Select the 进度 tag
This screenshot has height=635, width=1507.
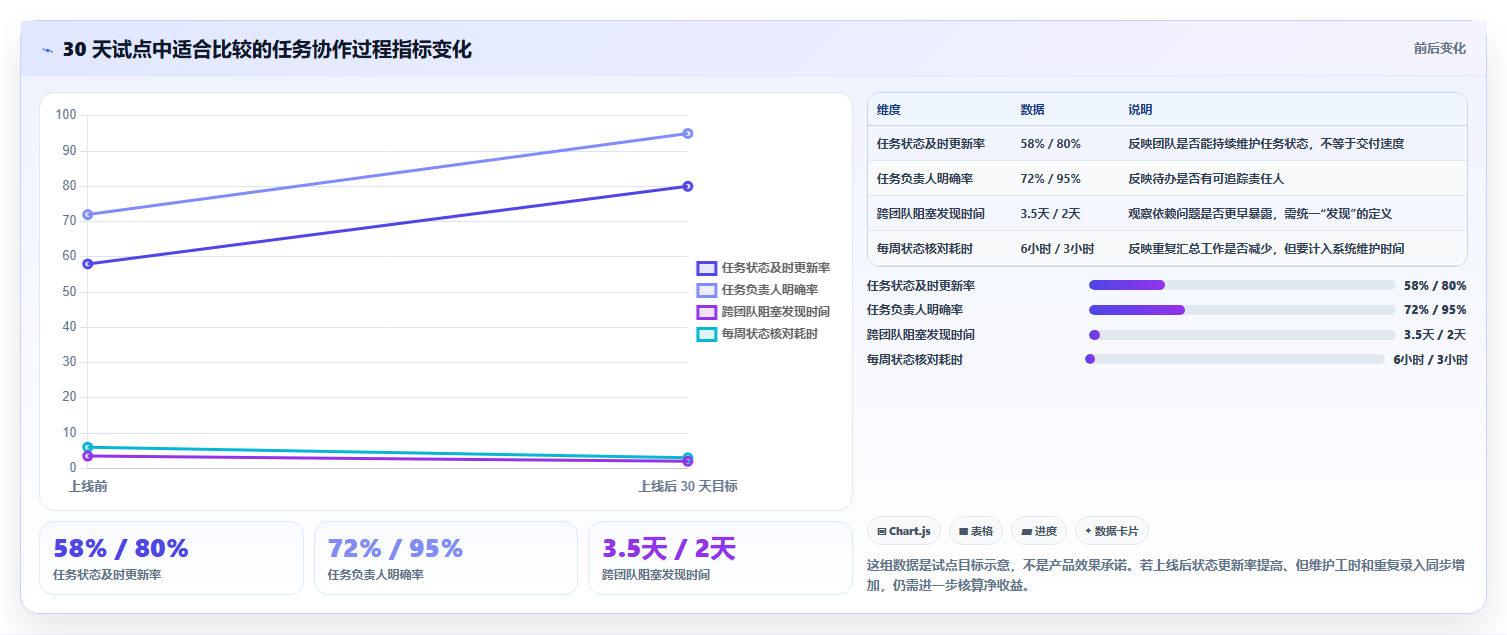1039,531
